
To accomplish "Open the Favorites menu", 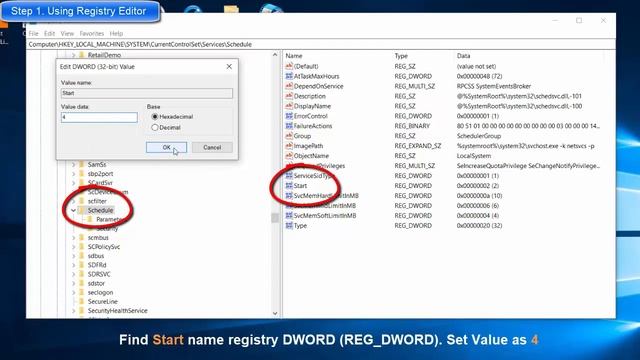I will pyautogui.click(x=91, y=33).
